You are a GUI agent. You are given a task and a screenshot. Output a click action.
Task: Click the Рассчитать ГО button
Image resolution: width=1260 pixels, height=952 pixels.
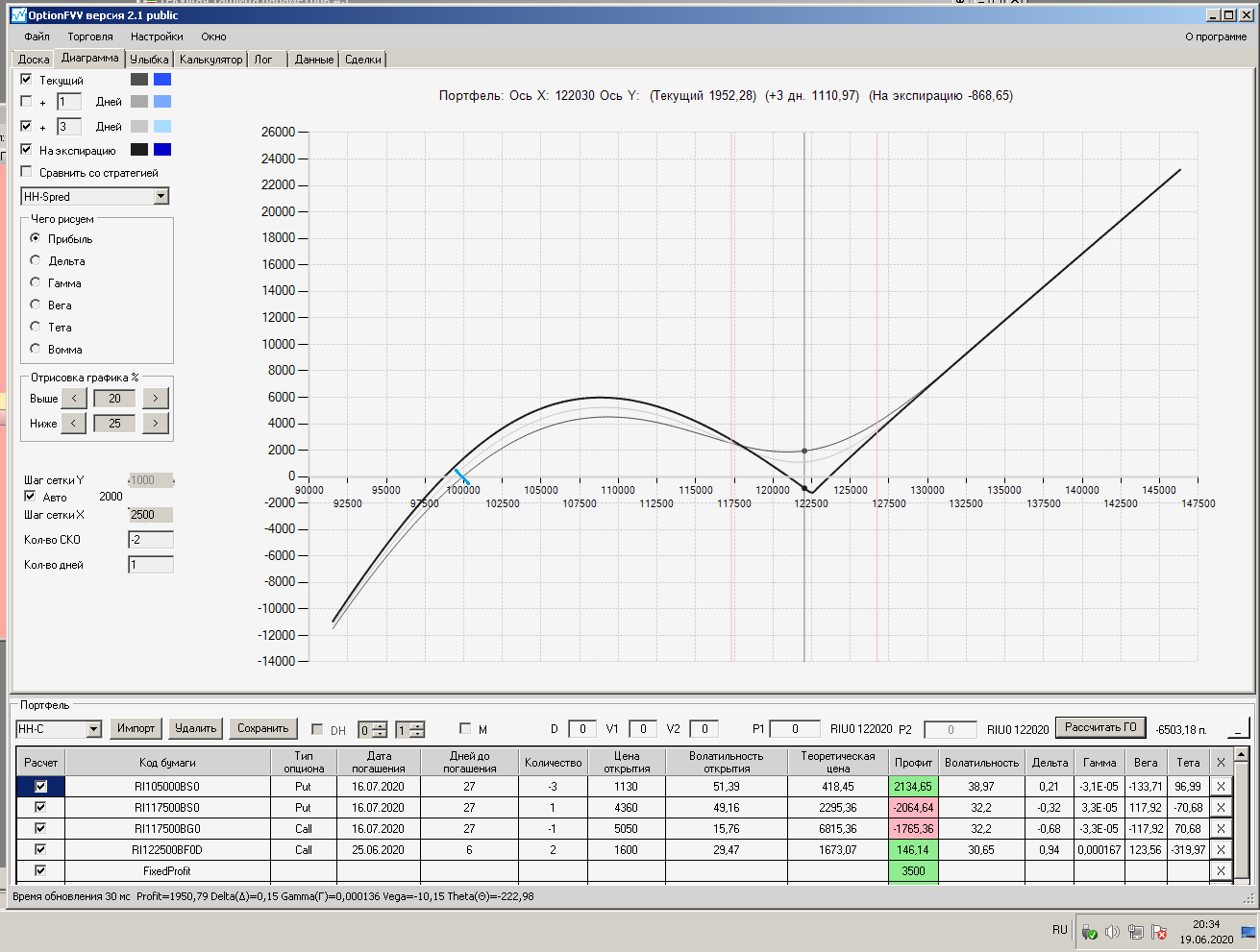[x=1100, y=727]
